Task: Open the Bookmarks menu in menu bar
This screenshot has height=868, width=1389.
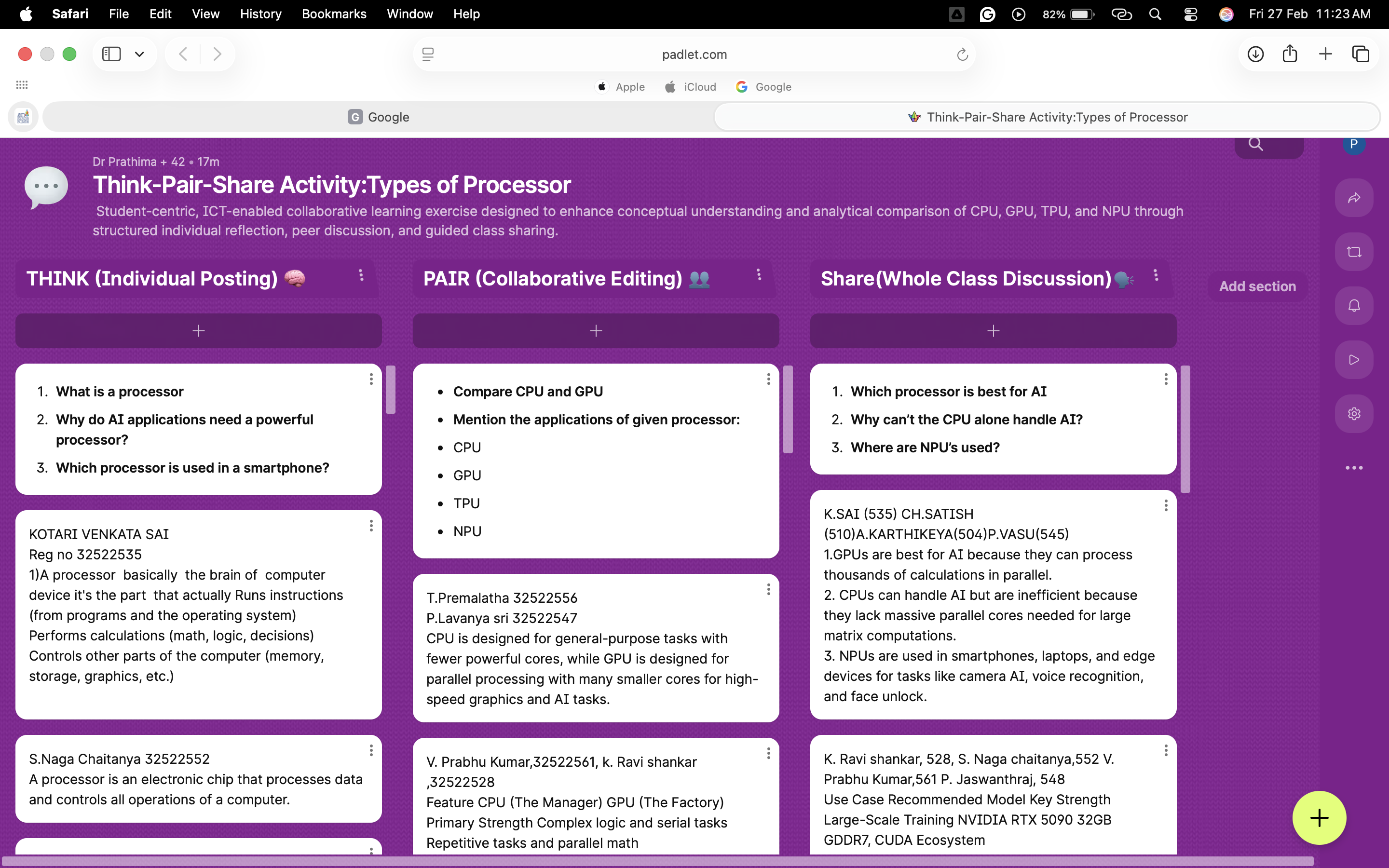Action: (x=333, y=14)
